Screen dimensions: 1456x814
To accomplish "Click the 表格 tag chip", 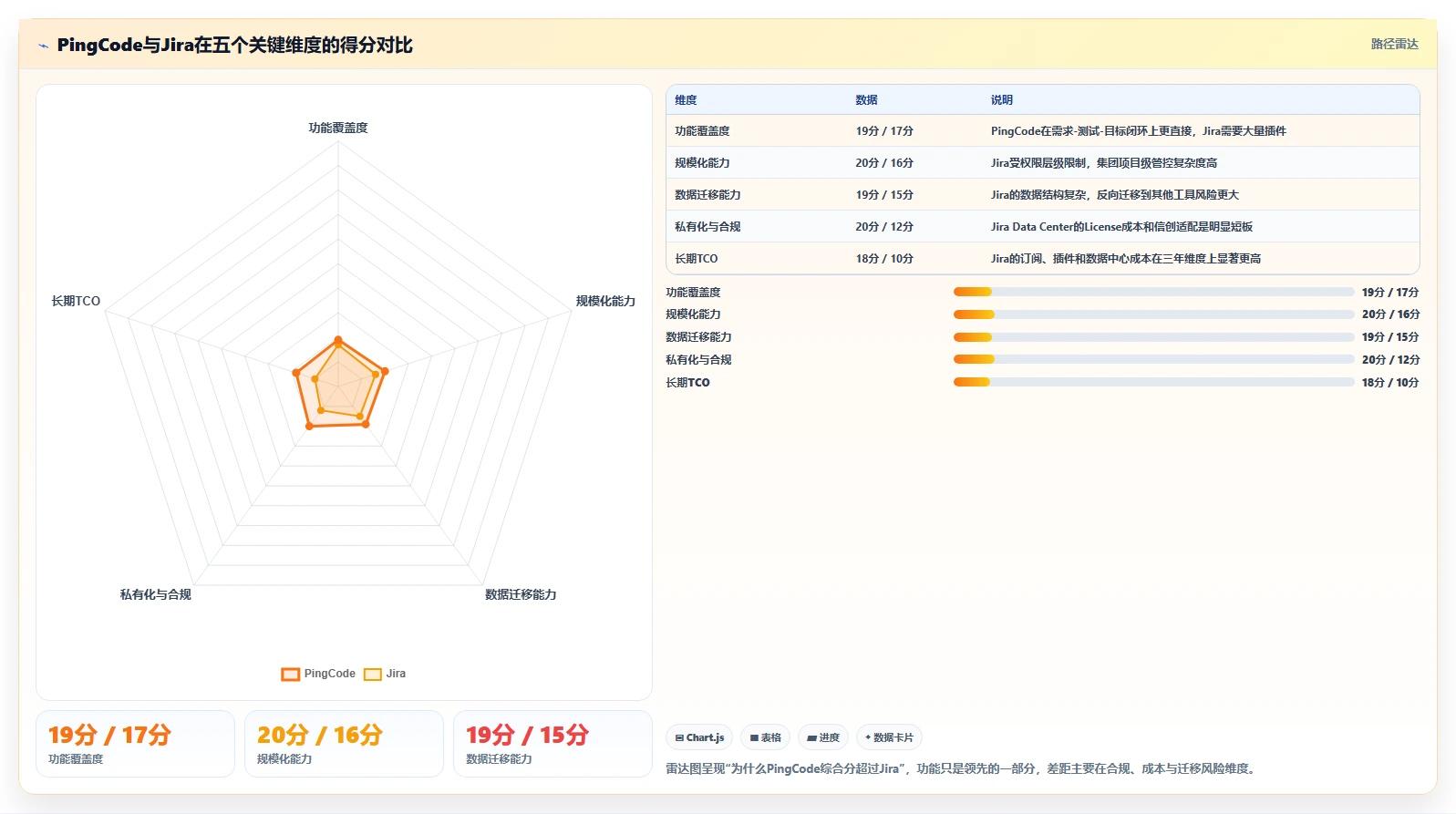I will (x=765, y=737).
